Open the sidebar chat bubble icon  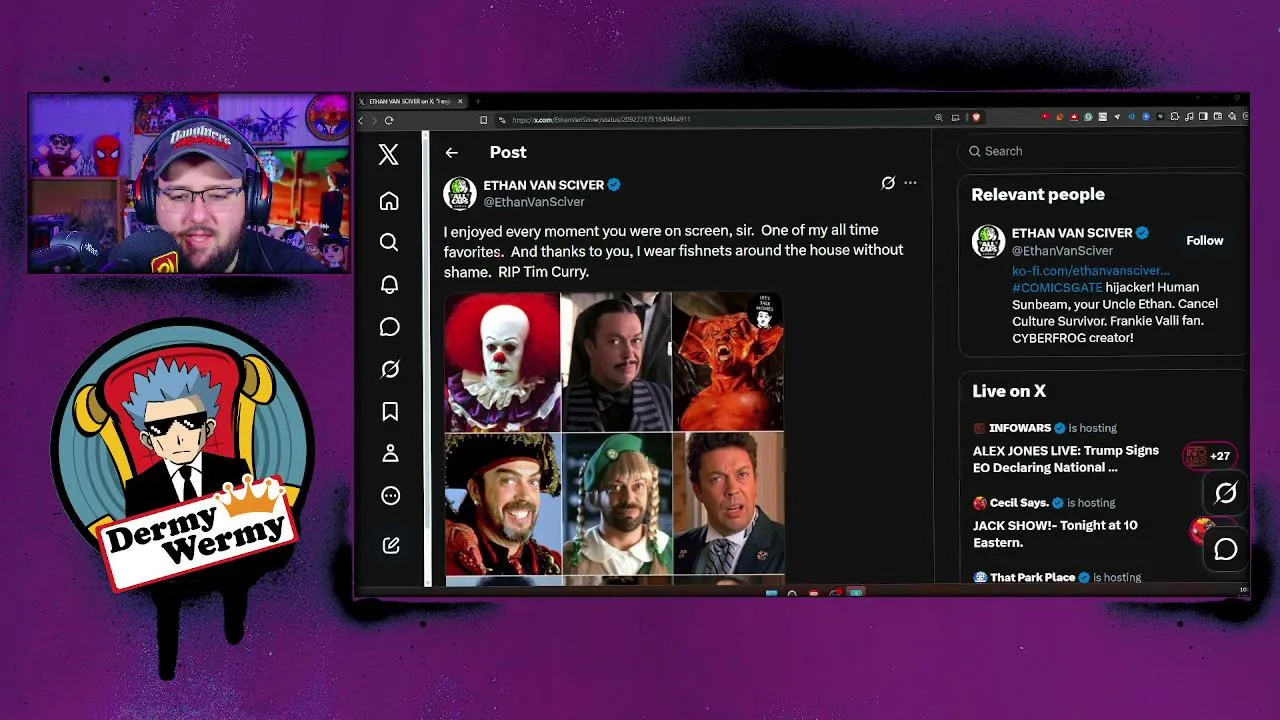click(389, 327)
